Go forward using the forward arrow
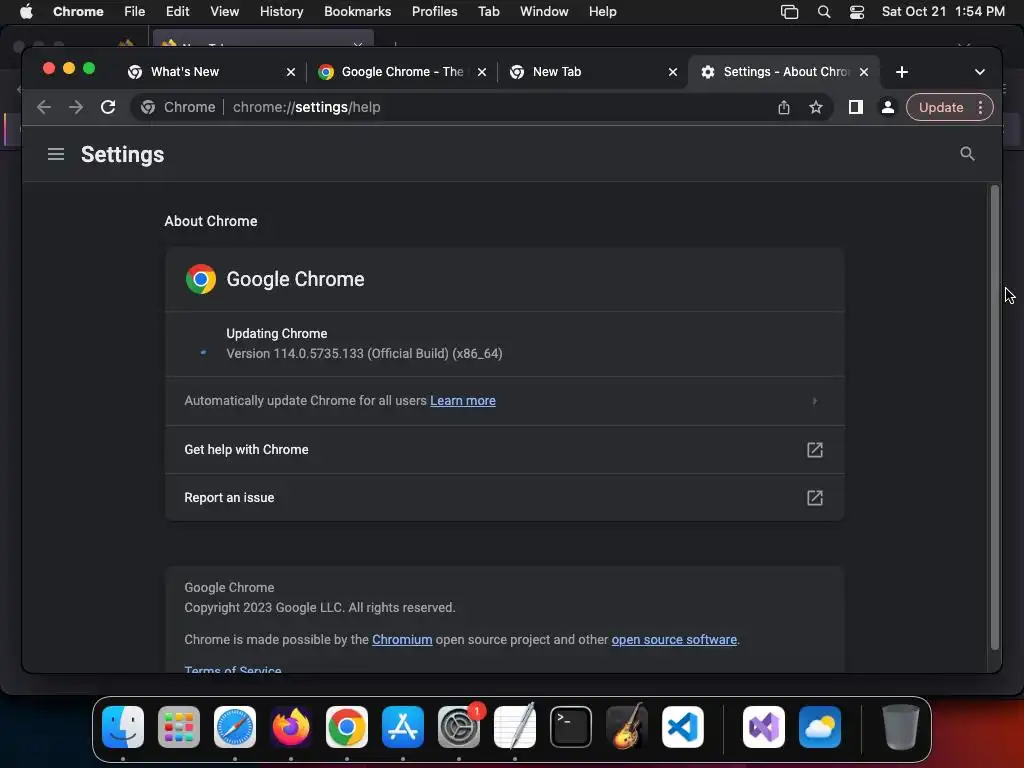This screenshot has width=1024, height=768. 76,107
